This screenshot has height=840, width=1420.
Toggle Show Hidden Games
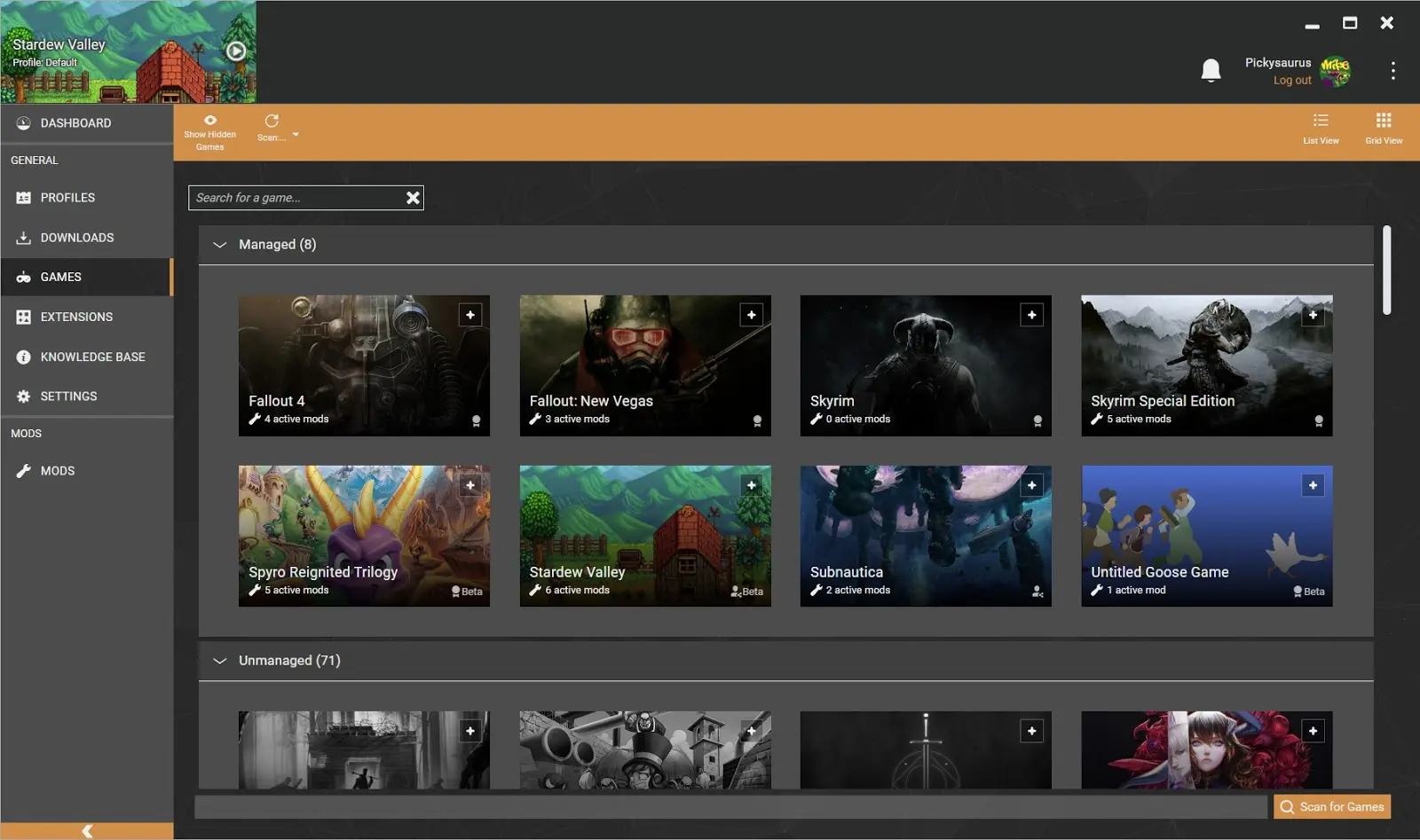point(209,132)
